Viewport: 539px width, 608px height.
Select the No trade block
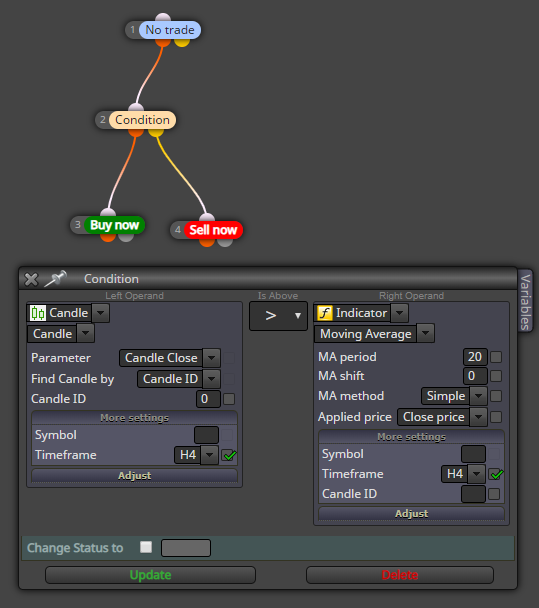pos(169,30)
